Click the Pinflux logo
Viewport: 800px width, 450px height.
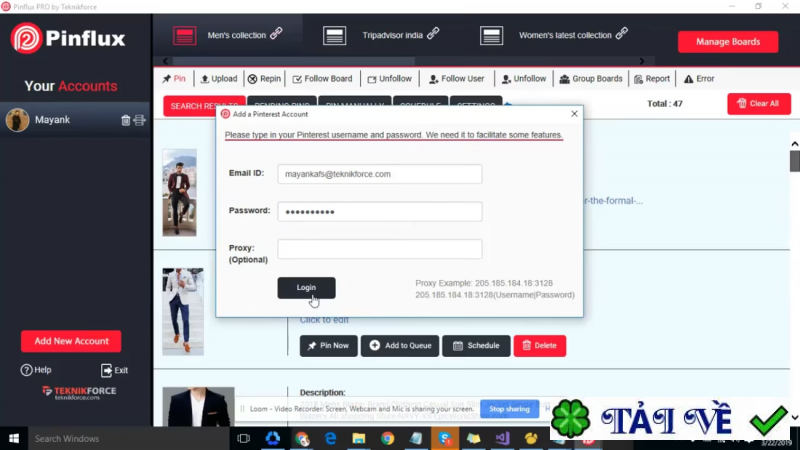coord(68,38)
